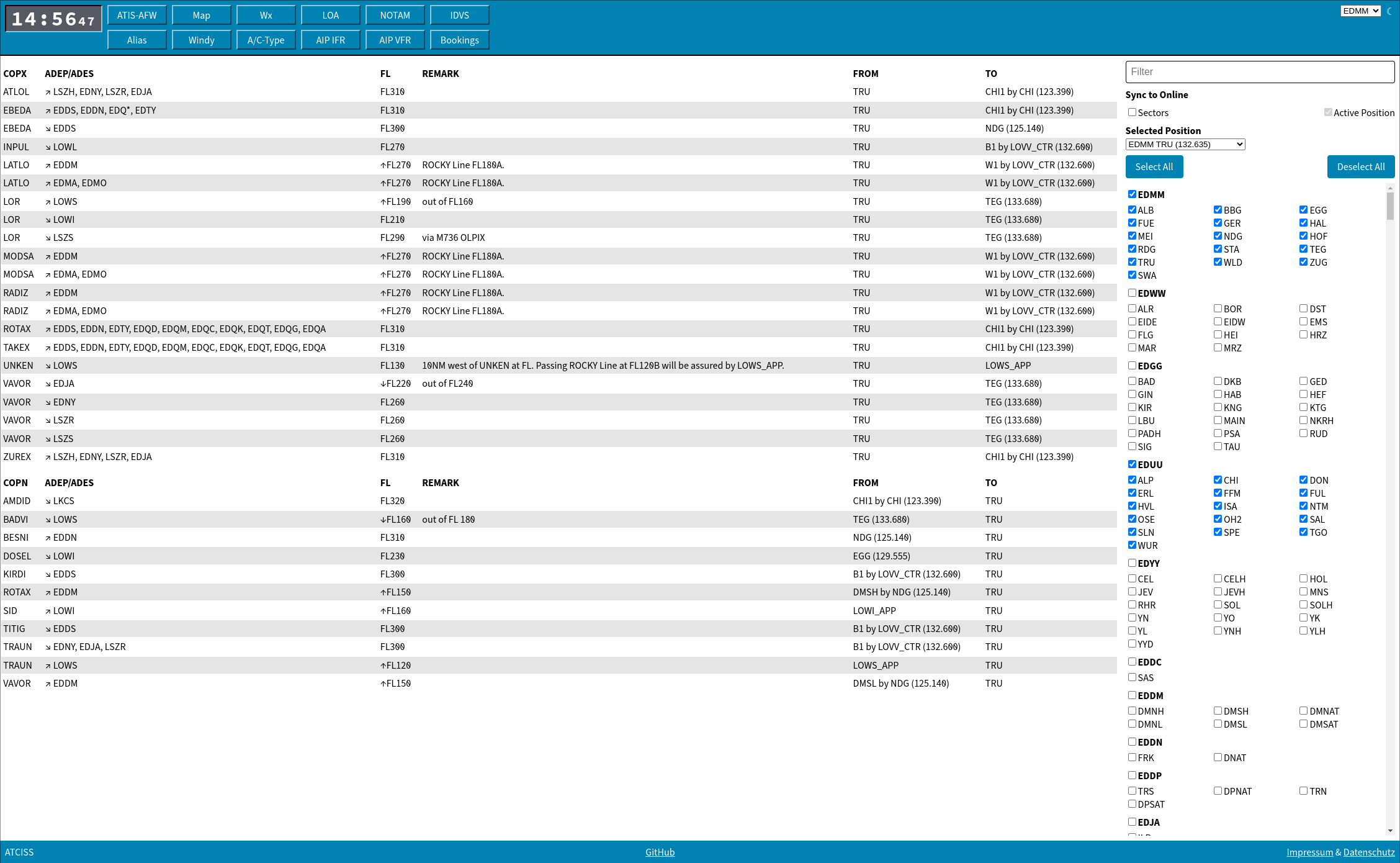Check the EDWW group checkbox

pyautogui.click(x=1132, y=293)
